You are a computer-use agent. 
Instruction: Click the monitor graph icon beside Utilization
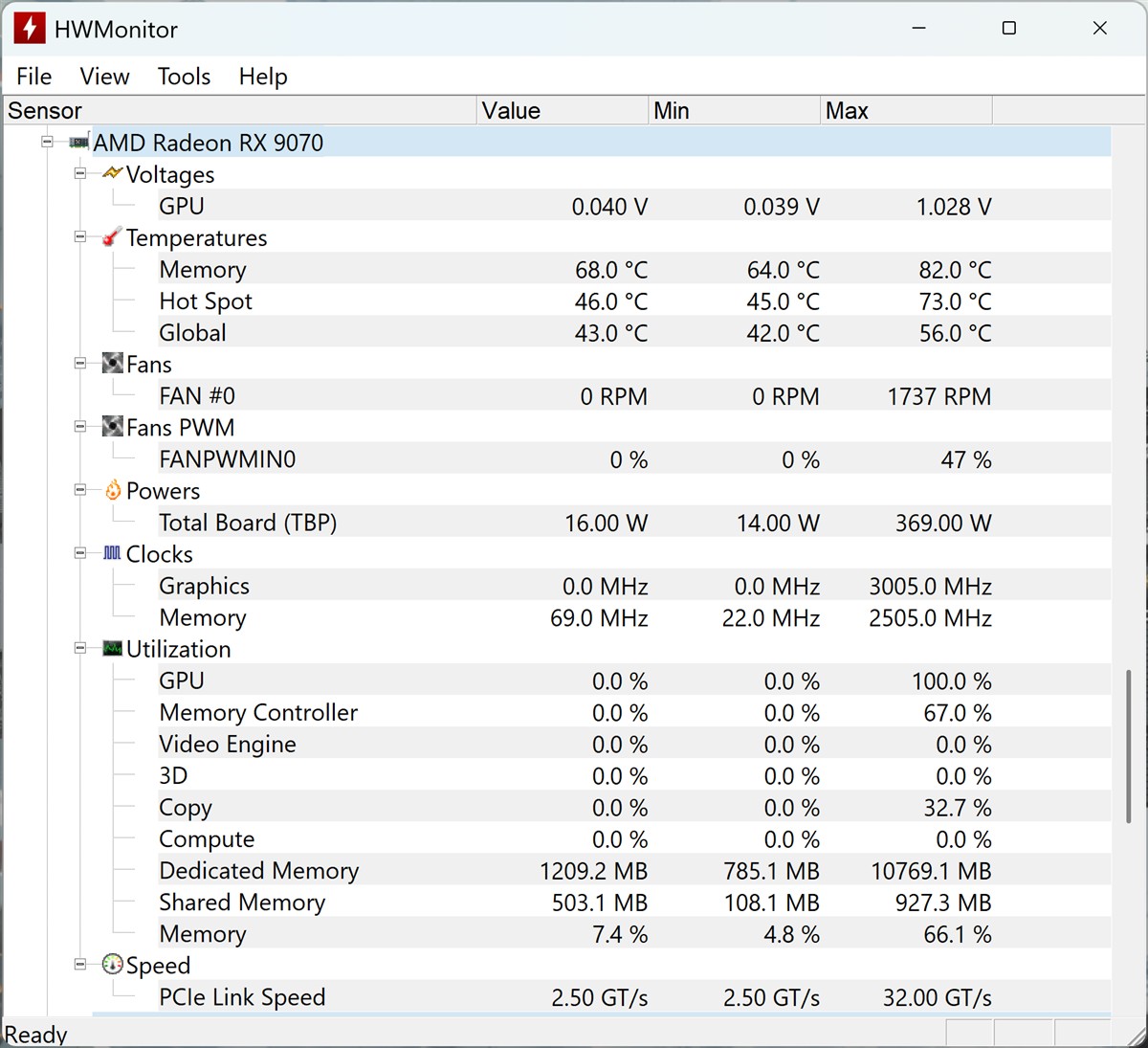(112, 648)
